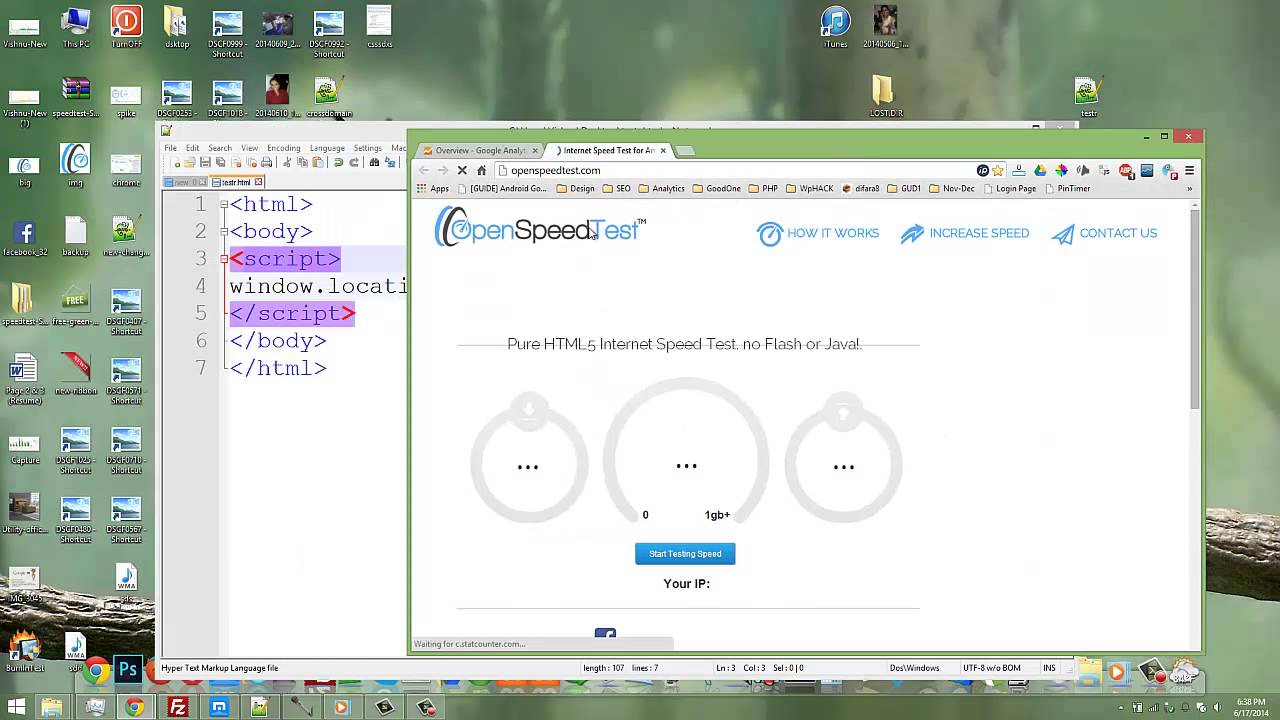Viewport: 1280px width, 720px height.
Task: Open the GUIDE Android bookmark
Action: click(502, 189)
